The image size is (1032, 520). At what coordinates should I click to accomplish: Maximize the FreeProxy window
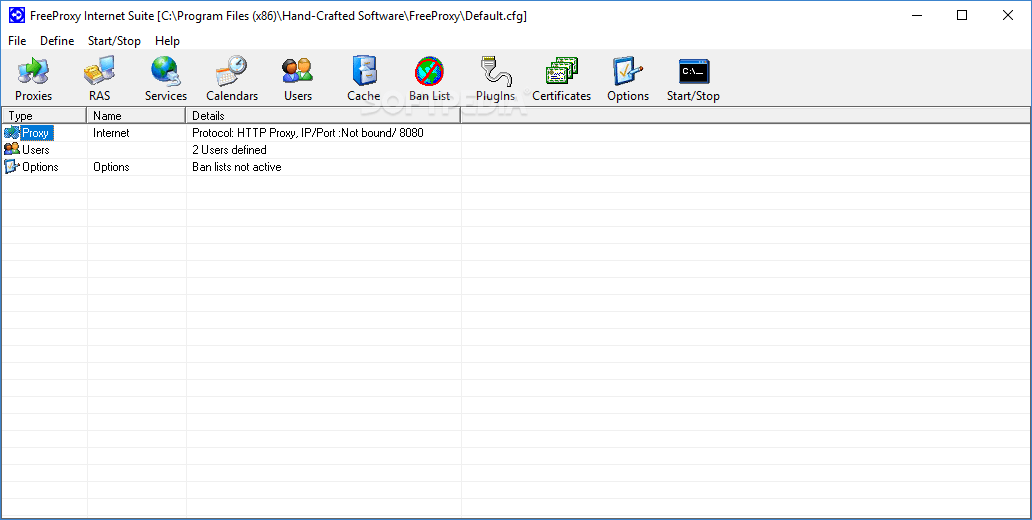pos(962,15)
